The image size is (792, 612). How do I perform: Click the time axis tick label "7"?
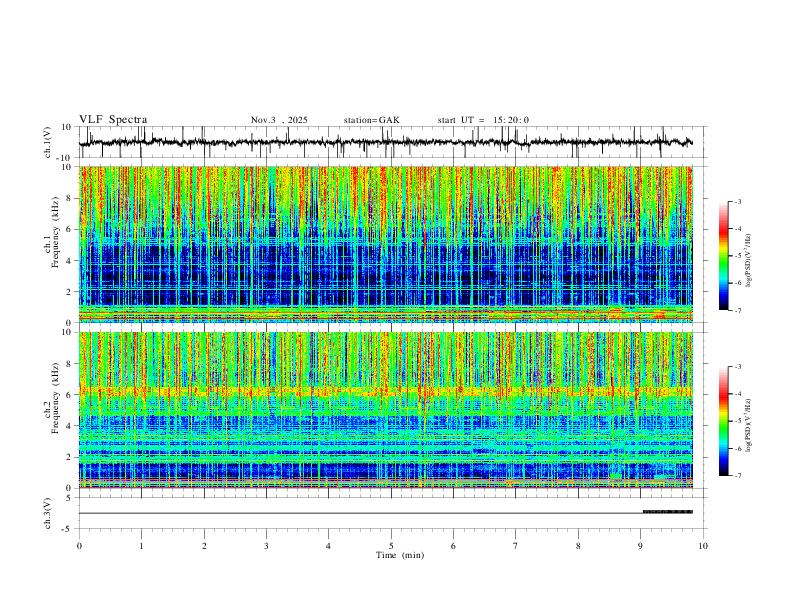pyautogui.click(x=516, y=546)
